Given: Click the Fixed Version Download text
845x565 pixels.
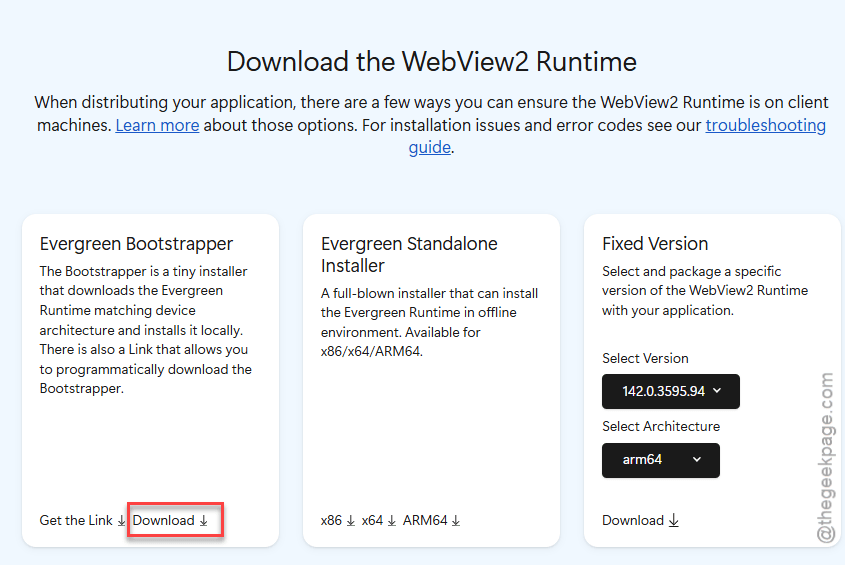Looking at the screenshot, I should (x=633, y=521).
